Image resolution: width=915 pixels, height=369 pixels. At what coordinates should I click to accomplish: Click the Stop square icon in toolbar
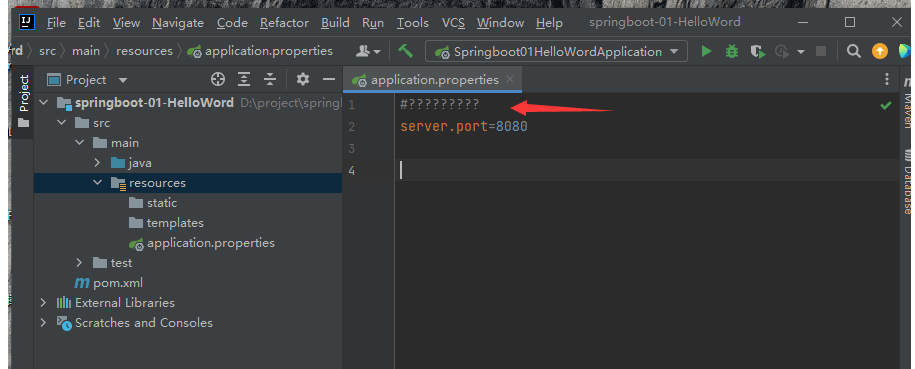[821, 51]
